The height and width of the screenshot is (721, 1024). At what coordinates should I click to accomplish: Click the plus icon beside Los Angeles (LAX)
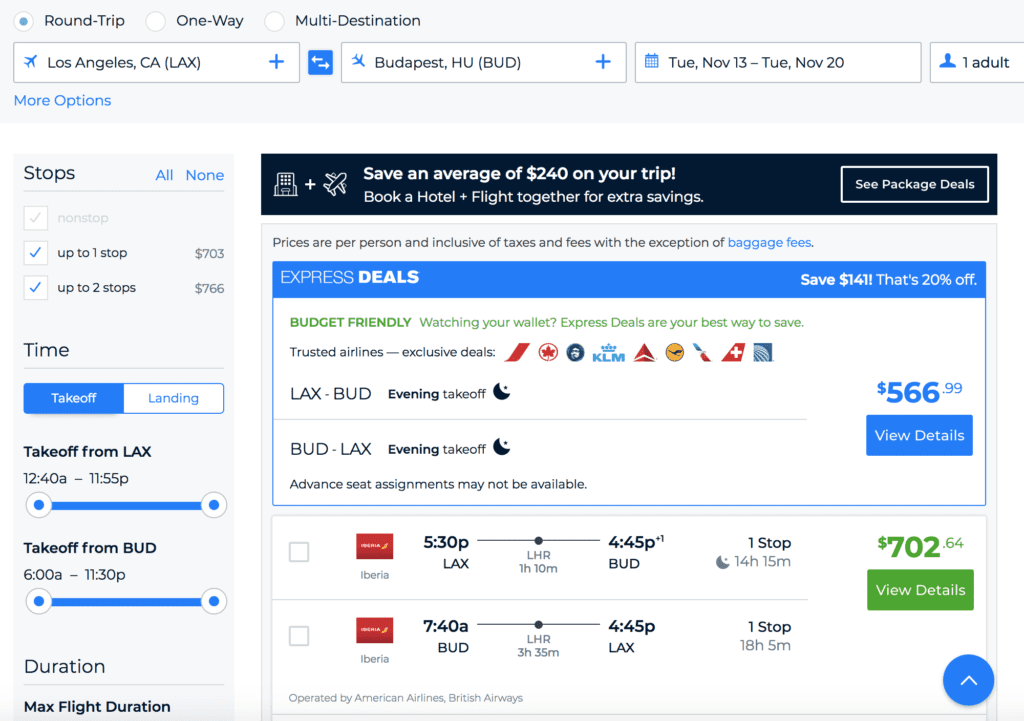[x=276, y=62]
